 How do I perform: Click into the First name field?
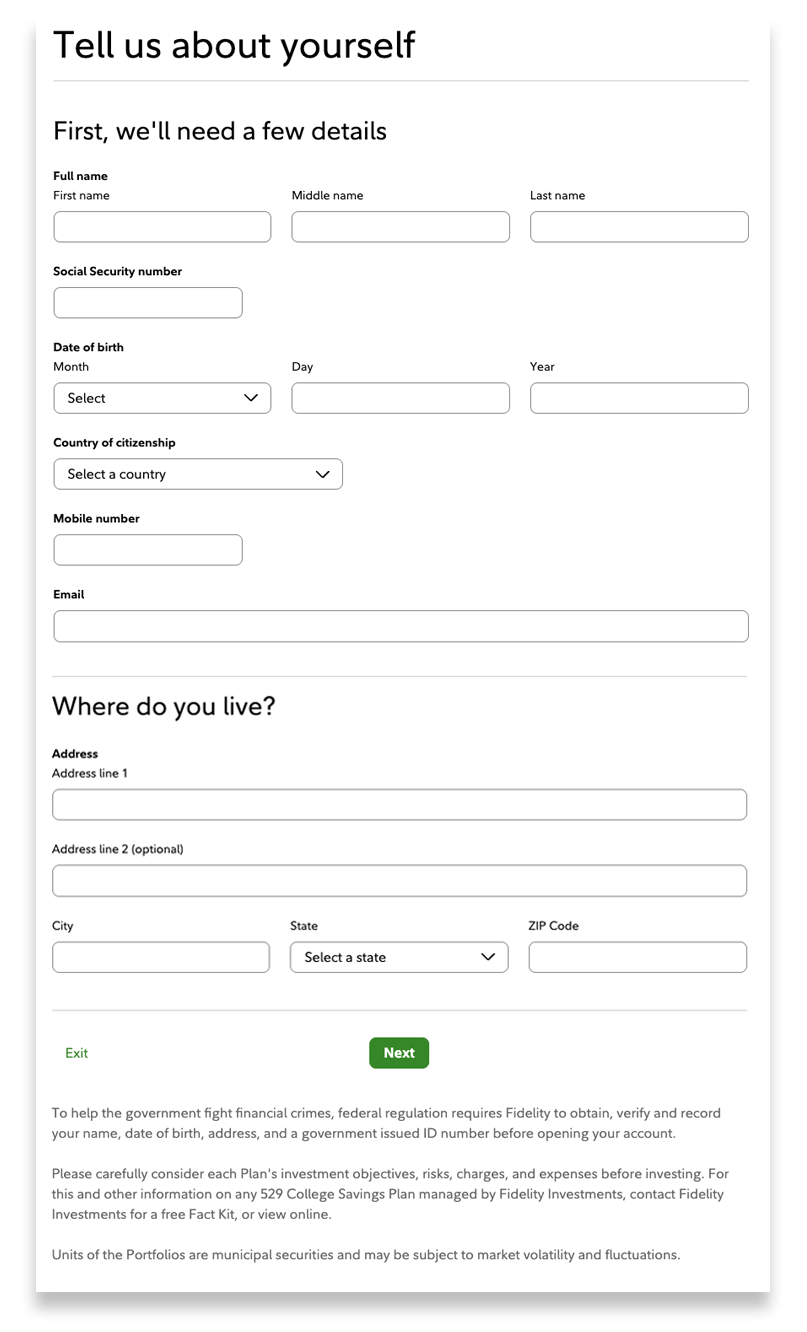tap(161, 226)
